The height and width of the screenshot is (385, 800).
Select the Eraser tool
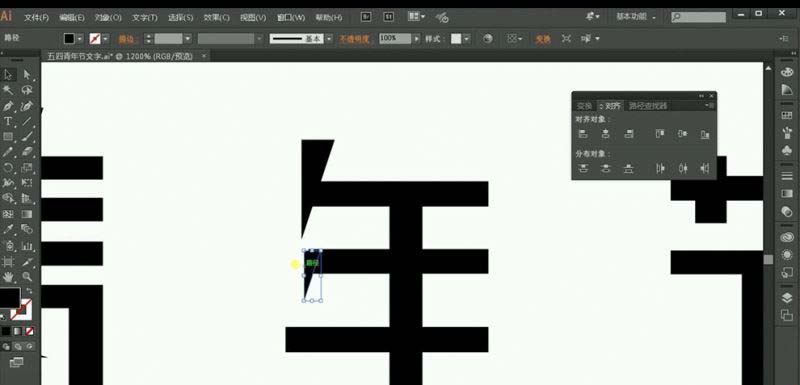point(27,152)
